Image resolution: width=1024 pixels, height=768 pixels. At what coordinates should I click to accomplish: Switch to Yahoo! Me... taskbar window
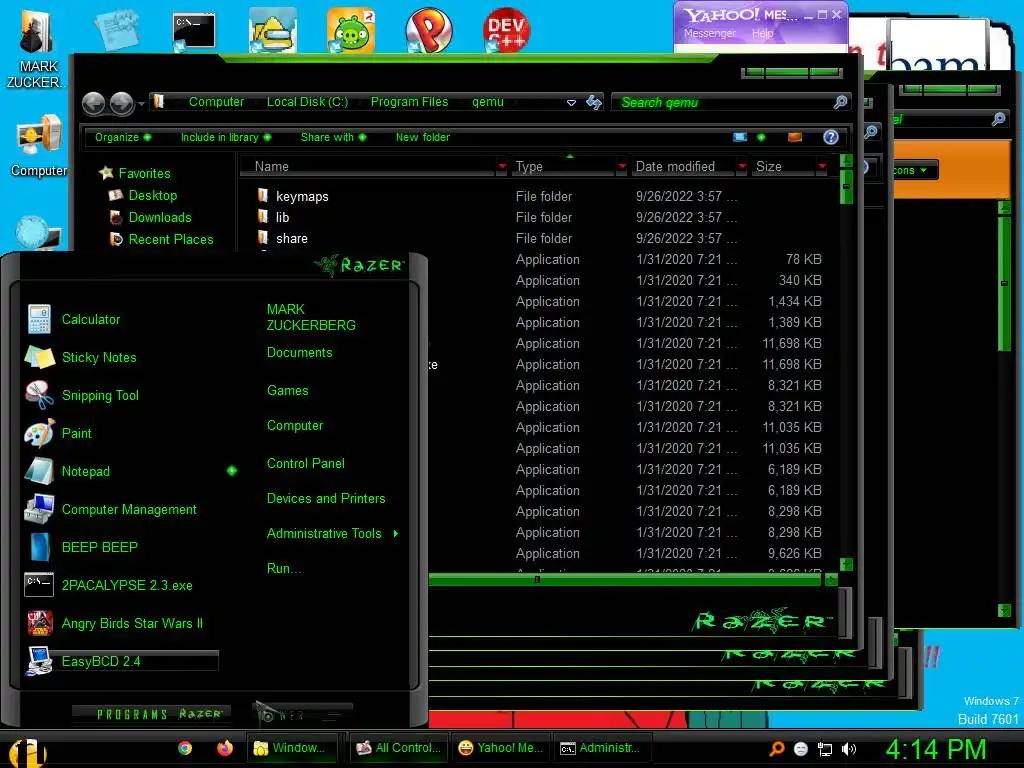pyautogui.click(x=500, y=748)
